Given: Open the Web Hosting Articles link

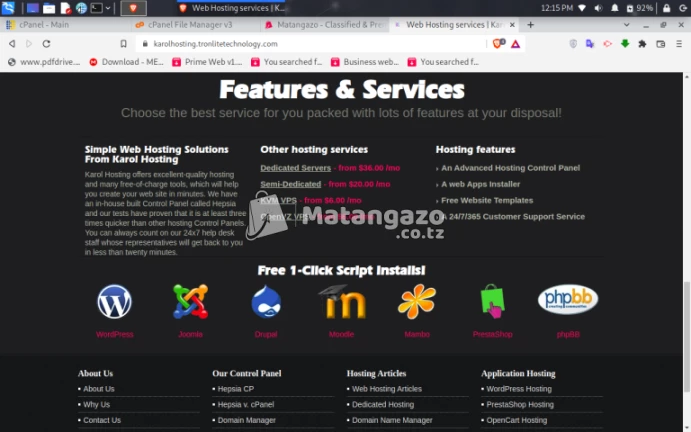Looking at the screenshot, I should (x=386, y=389).
